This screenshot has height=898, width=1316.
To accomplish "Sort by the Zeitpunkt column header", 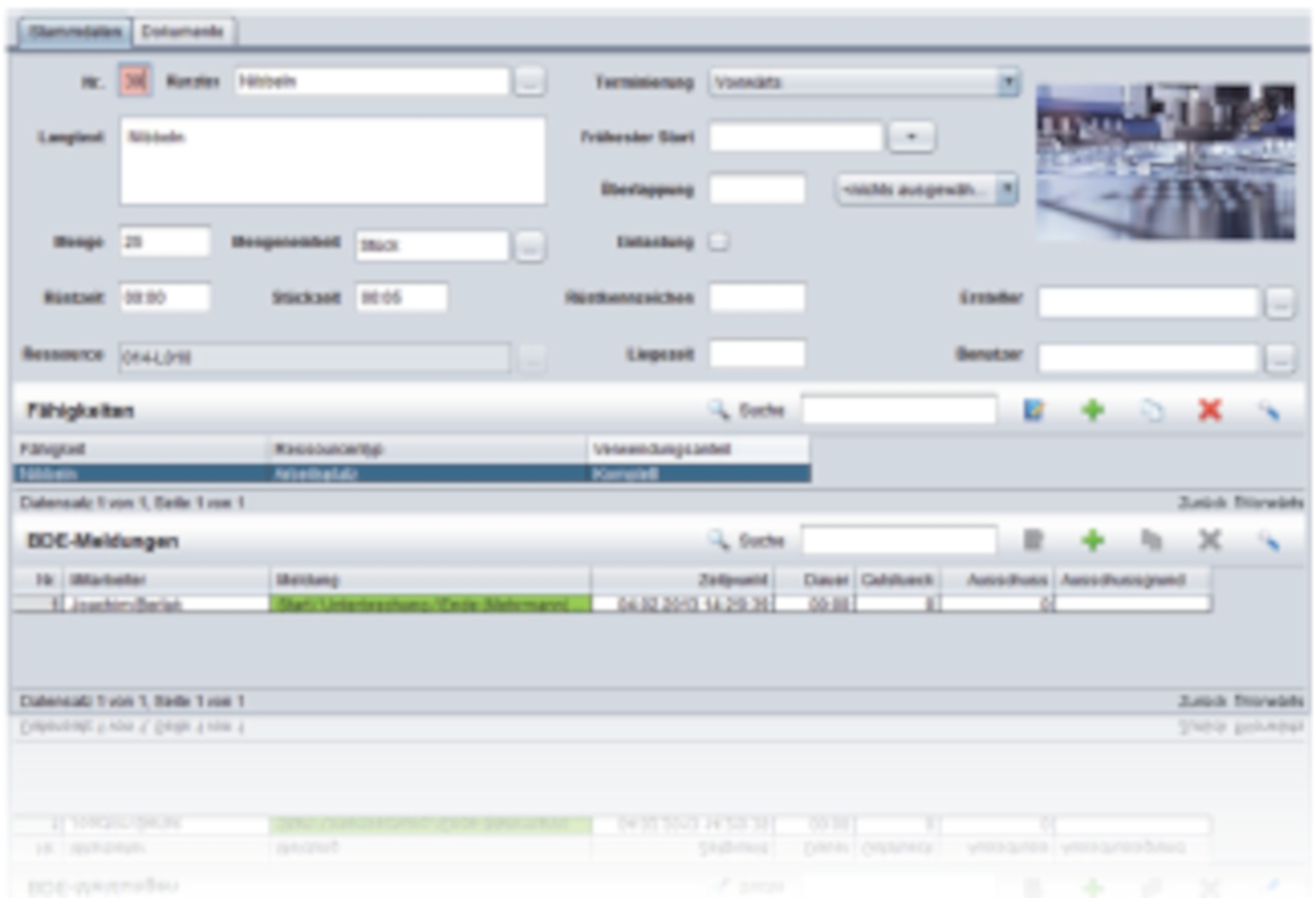I will click(683, 580).
